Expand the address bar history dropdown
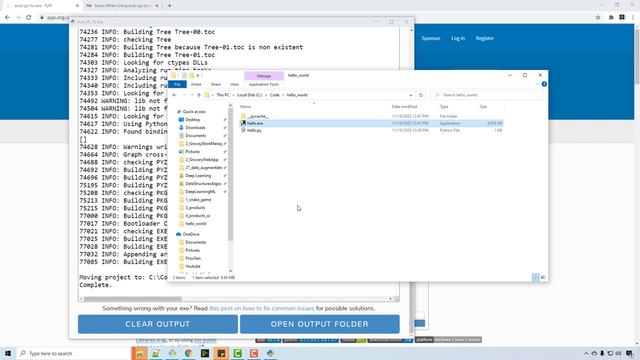The height and width of the screenshot is (360, 640). pyautogui.click(x=411, y=95)
